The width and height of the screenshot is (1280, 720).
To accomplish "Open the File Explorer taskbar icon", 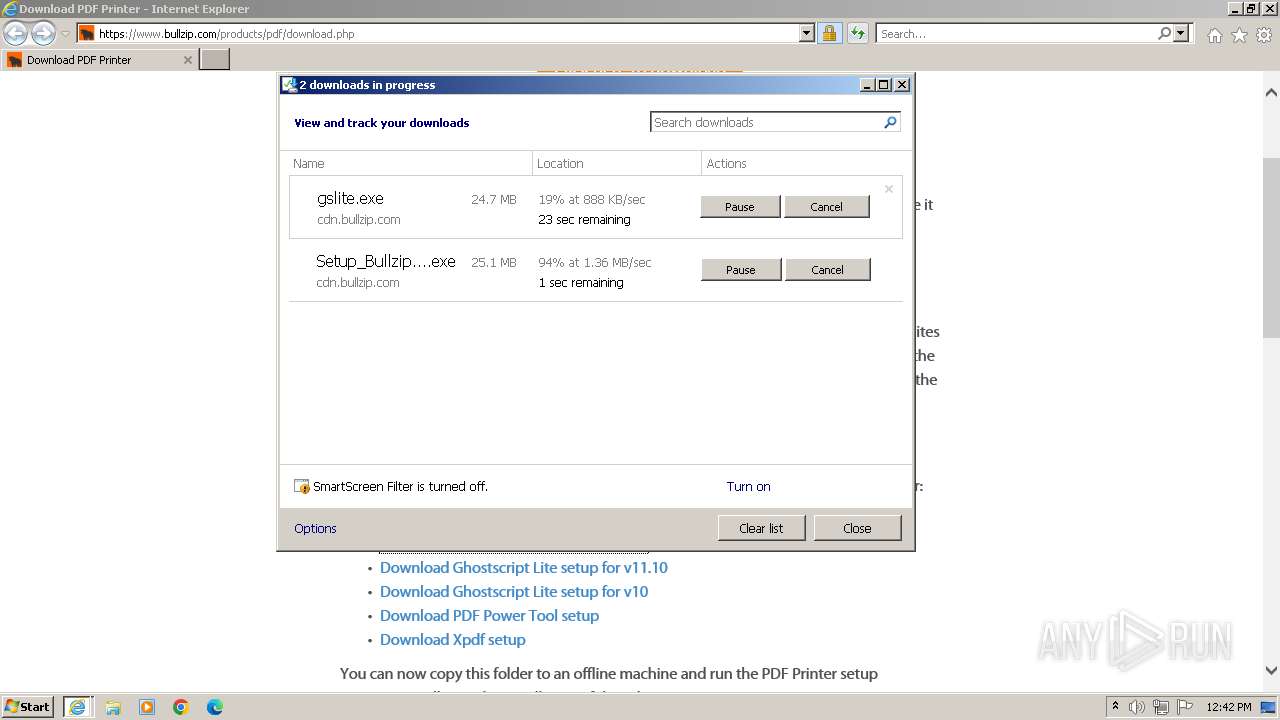I will pos(113,707).
